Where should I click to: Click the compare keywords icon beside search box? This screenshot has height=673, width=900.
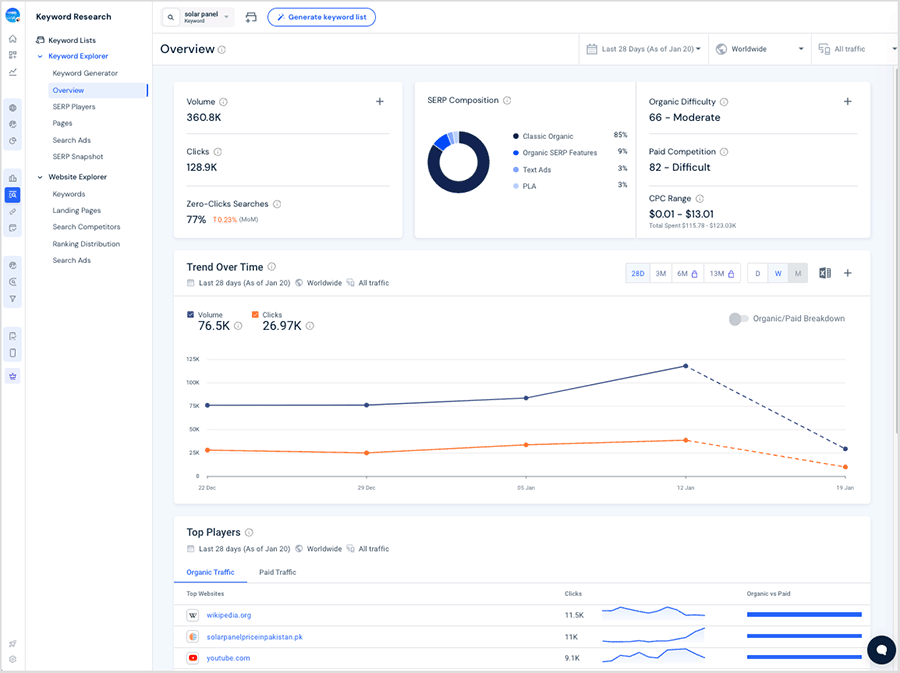pyautogui.click(x=251, y=17)
